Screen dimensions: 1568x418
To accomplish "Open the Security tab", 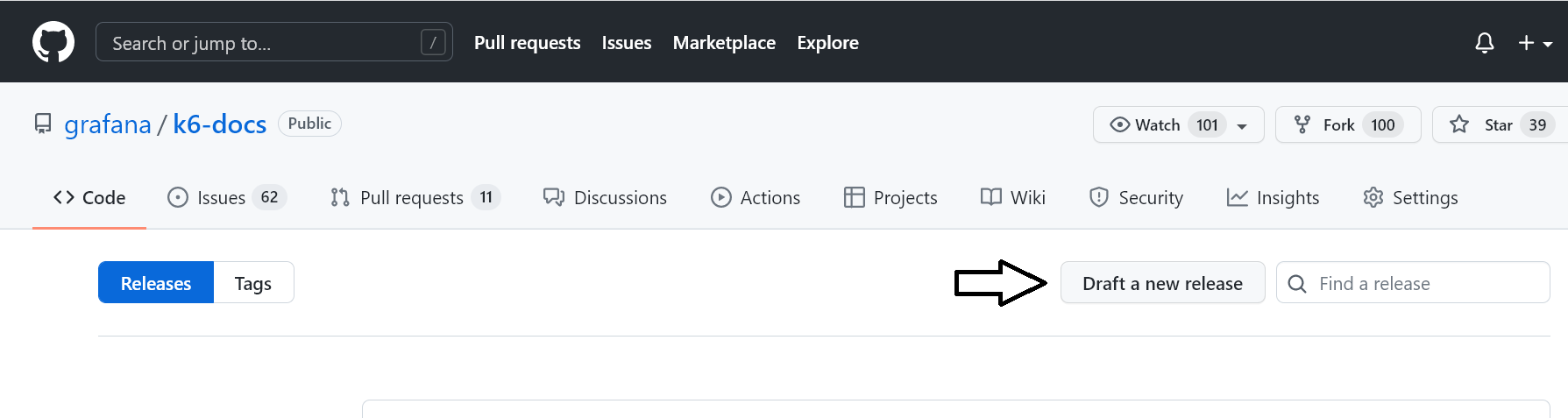I will tap(1136, 197).
